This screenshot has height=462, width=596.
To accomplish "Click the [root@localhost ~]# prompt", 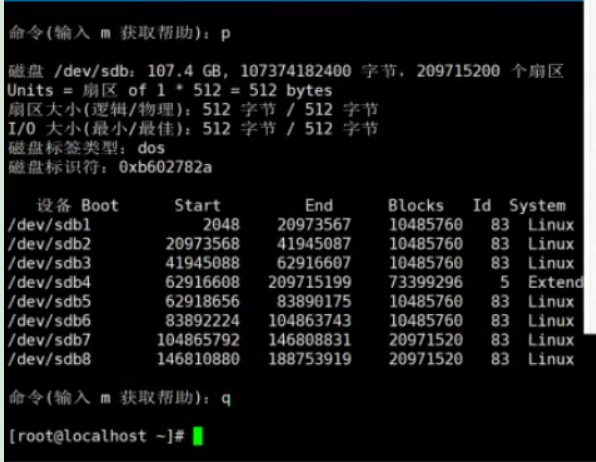I will (x=97, y=436).
